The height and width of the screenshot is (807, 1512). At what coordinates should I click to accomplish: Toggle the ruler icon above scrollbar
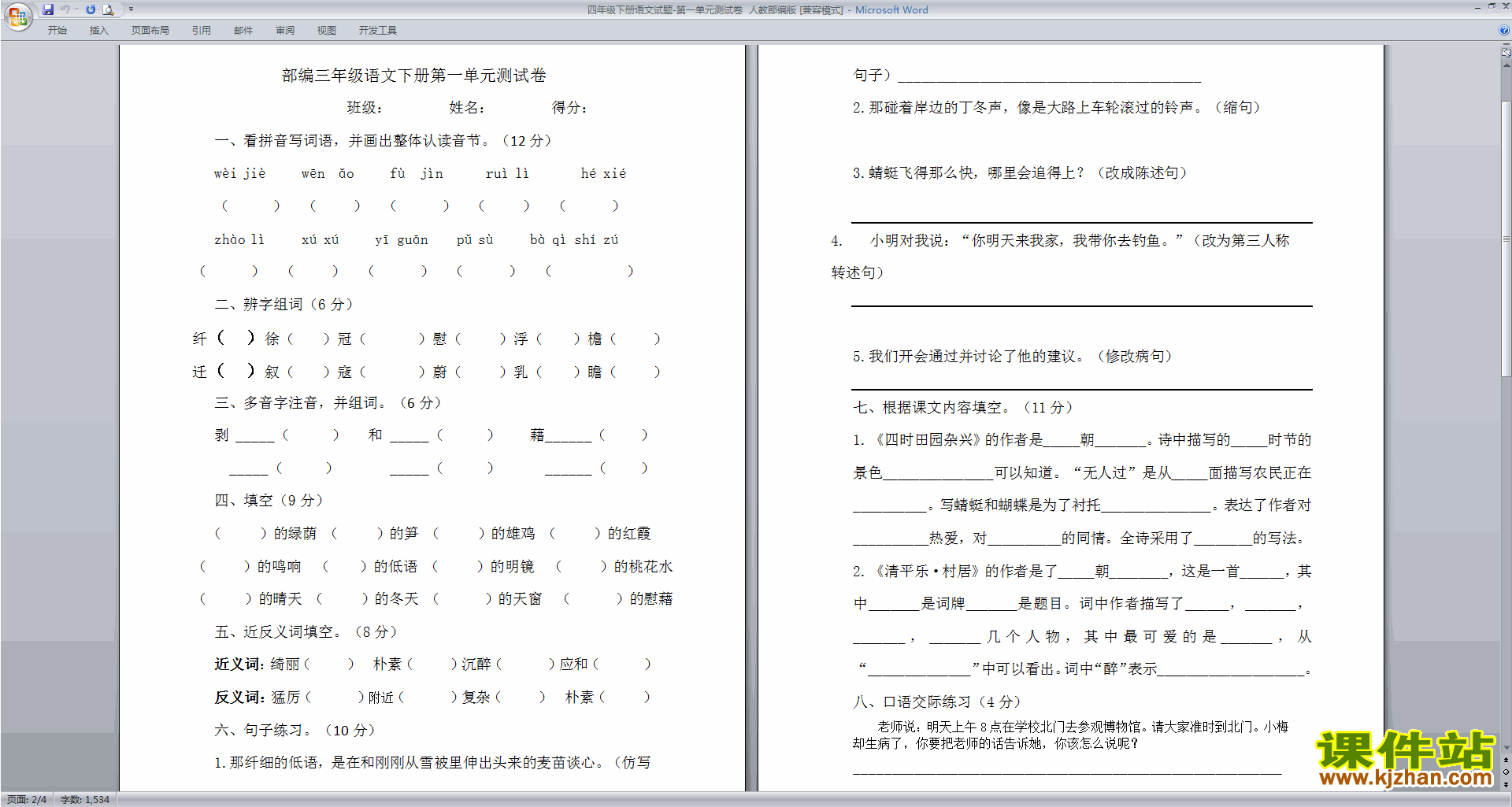1506,53
